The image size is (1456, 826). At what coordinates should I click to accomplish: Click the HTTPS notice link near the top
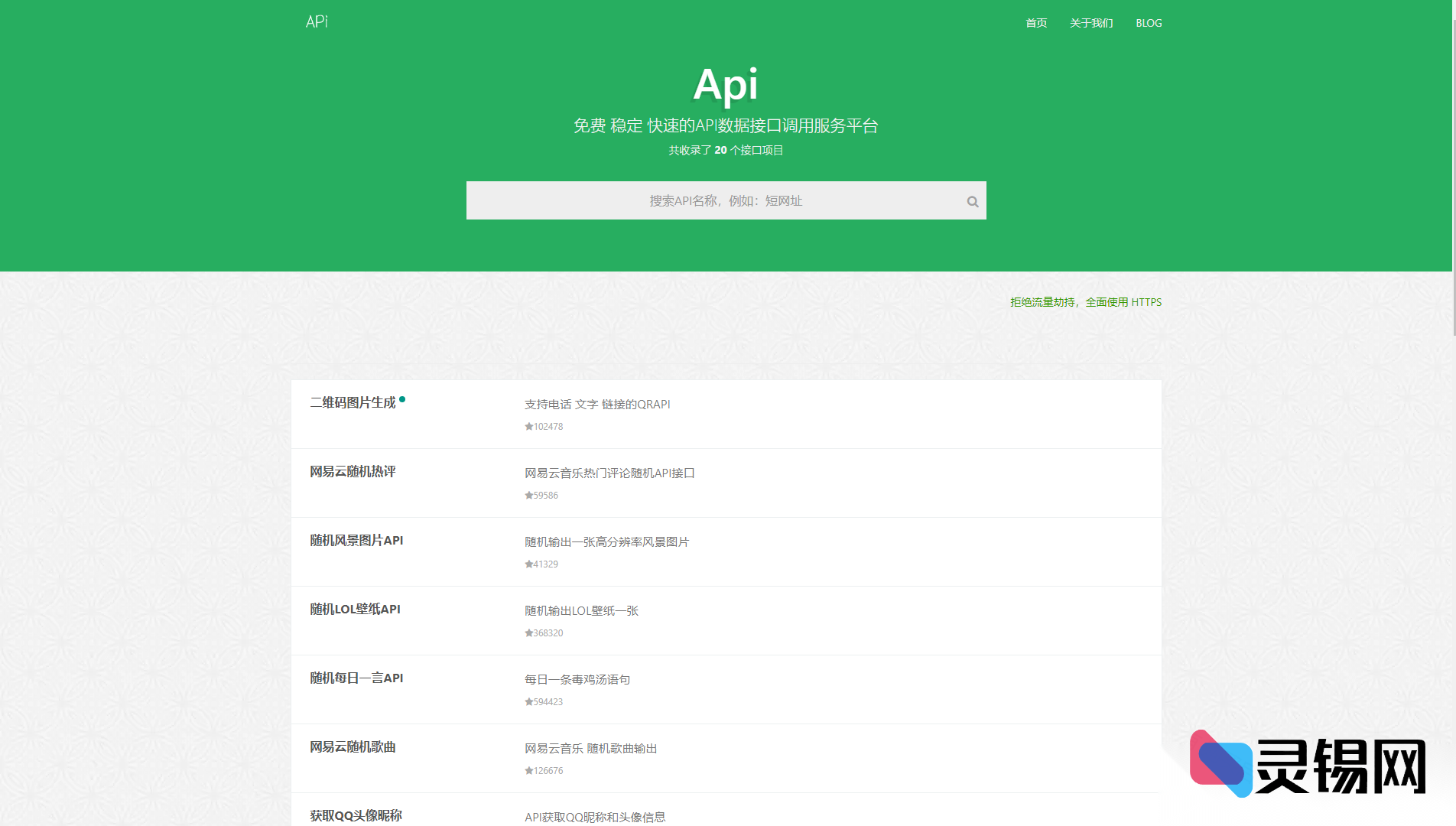(1086, 301)
